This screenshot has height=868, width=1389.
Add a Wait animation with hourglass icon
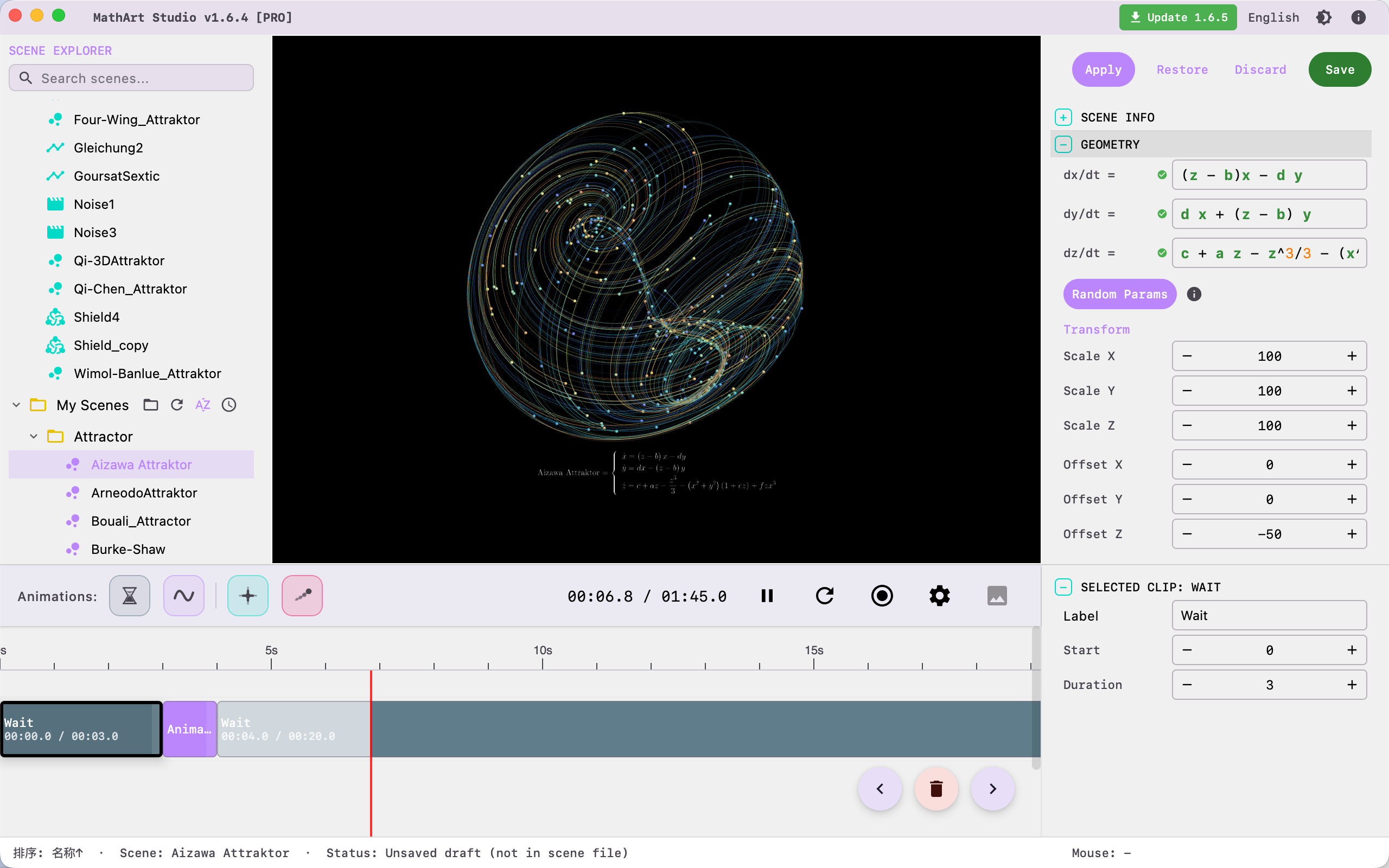pyautogui.click(x=130, y=596)
